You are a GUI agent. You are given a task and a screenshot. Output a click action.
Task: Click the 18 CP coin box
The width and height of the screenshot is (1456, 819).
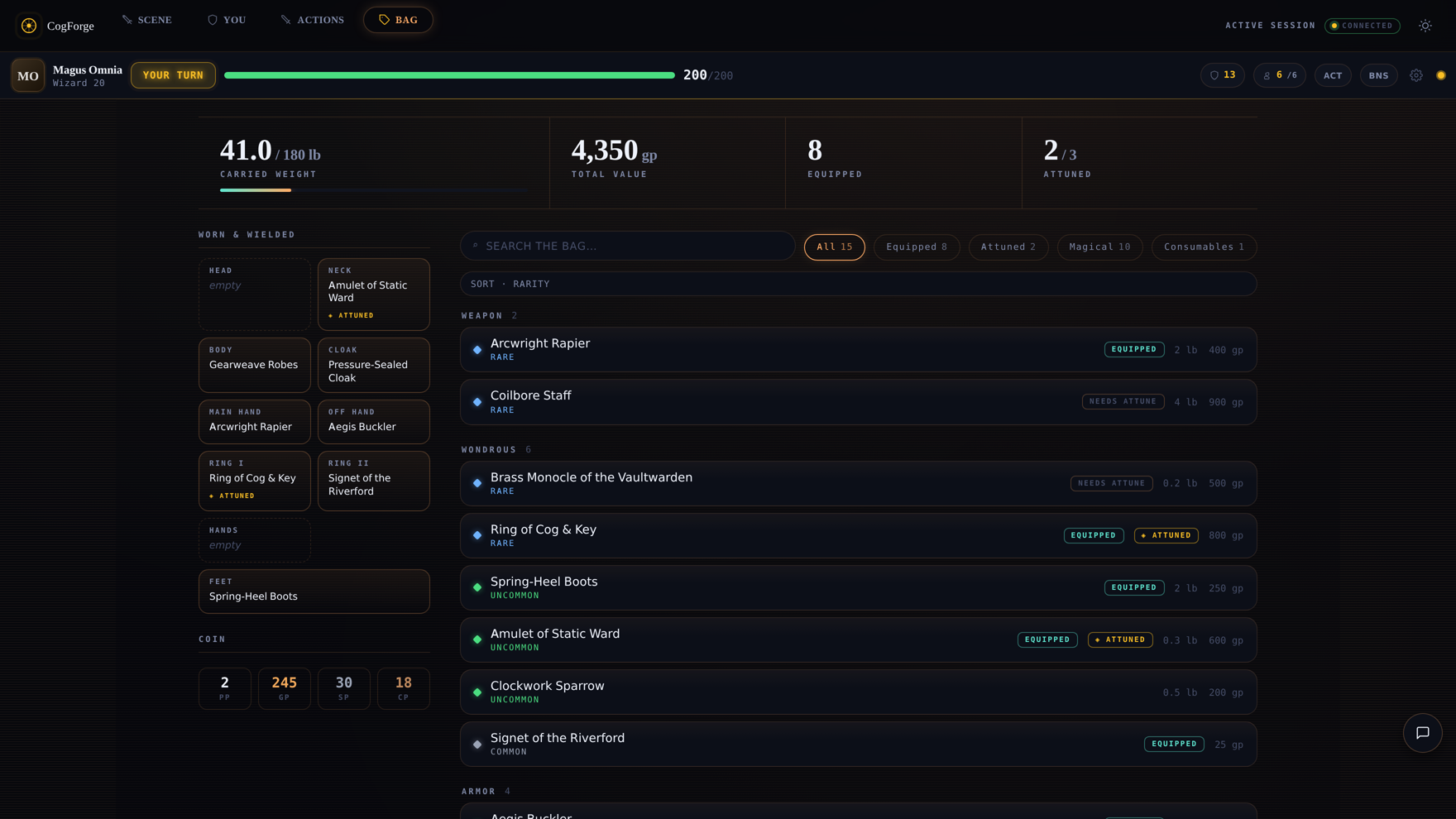[404, 688]
